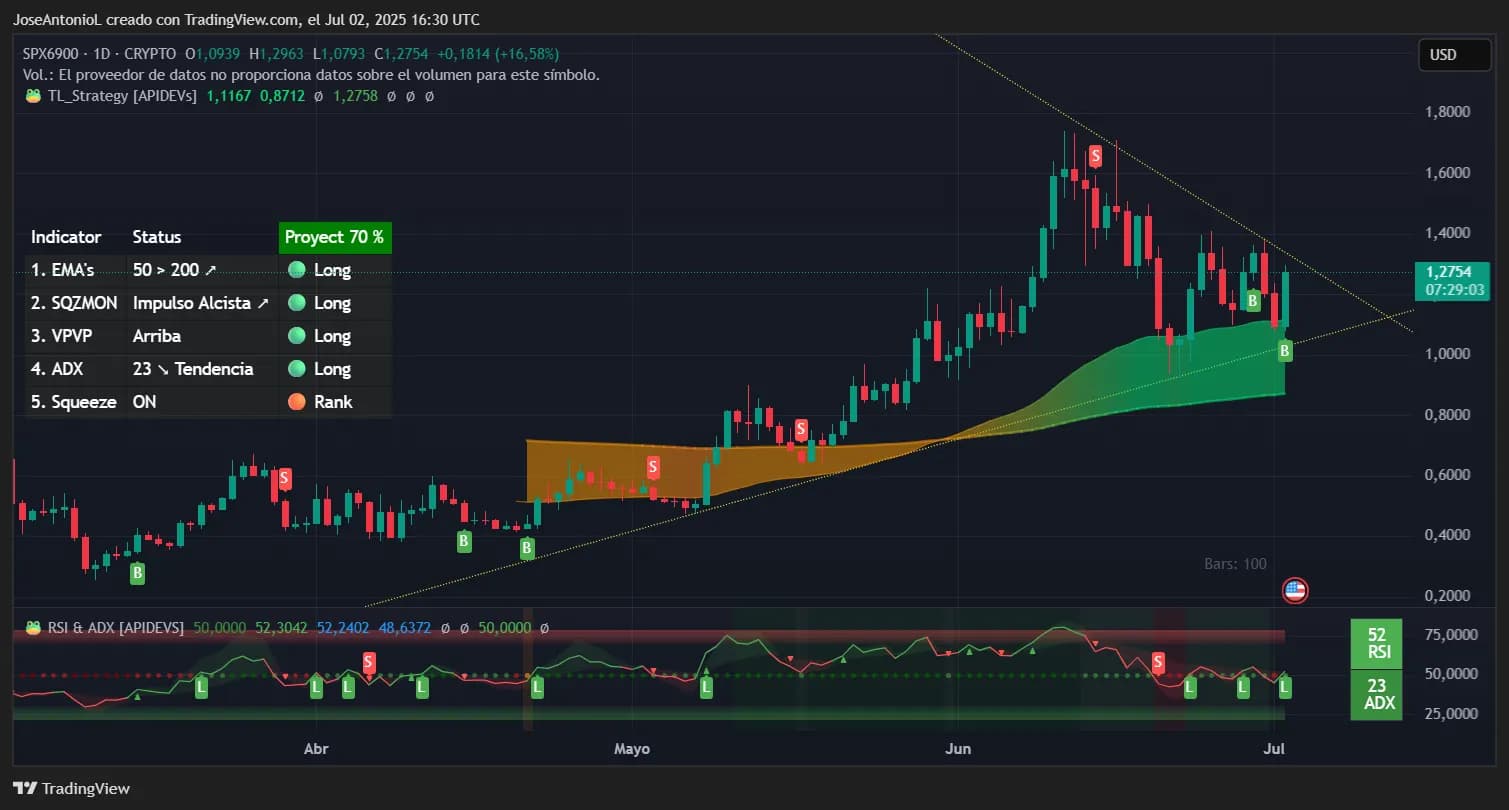Screen dimensions: 1509x810
Task: Click the green RSI 52 value badge
Action: (1377, 644)
